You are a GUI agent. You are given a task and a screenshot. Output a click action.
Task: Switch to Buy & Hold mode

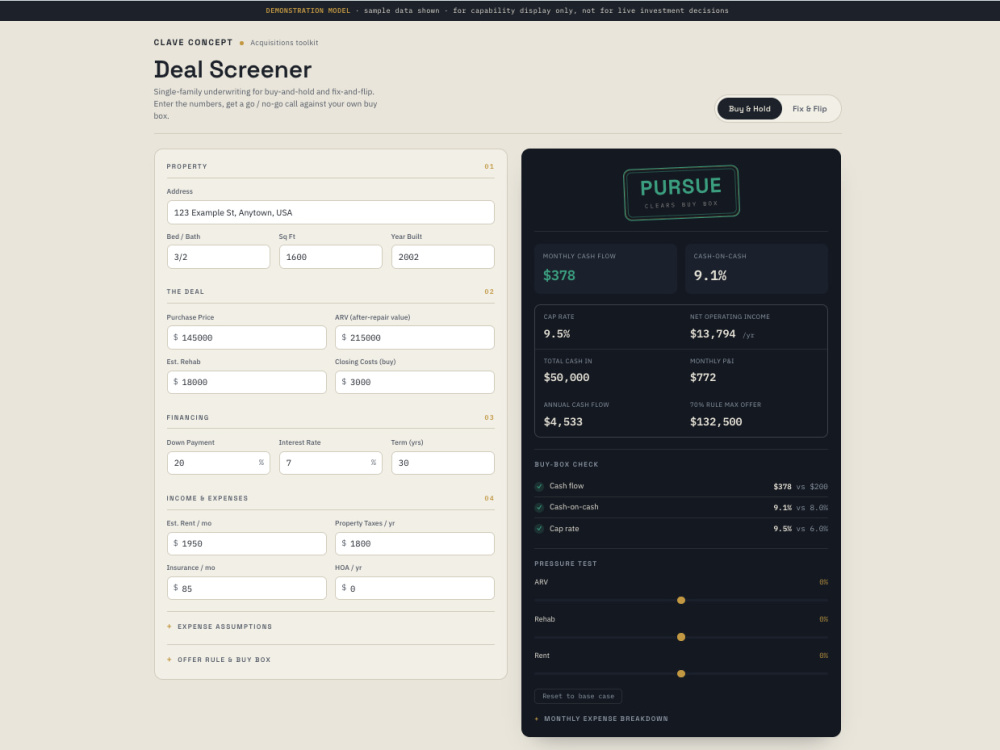[x=749, y=109]
